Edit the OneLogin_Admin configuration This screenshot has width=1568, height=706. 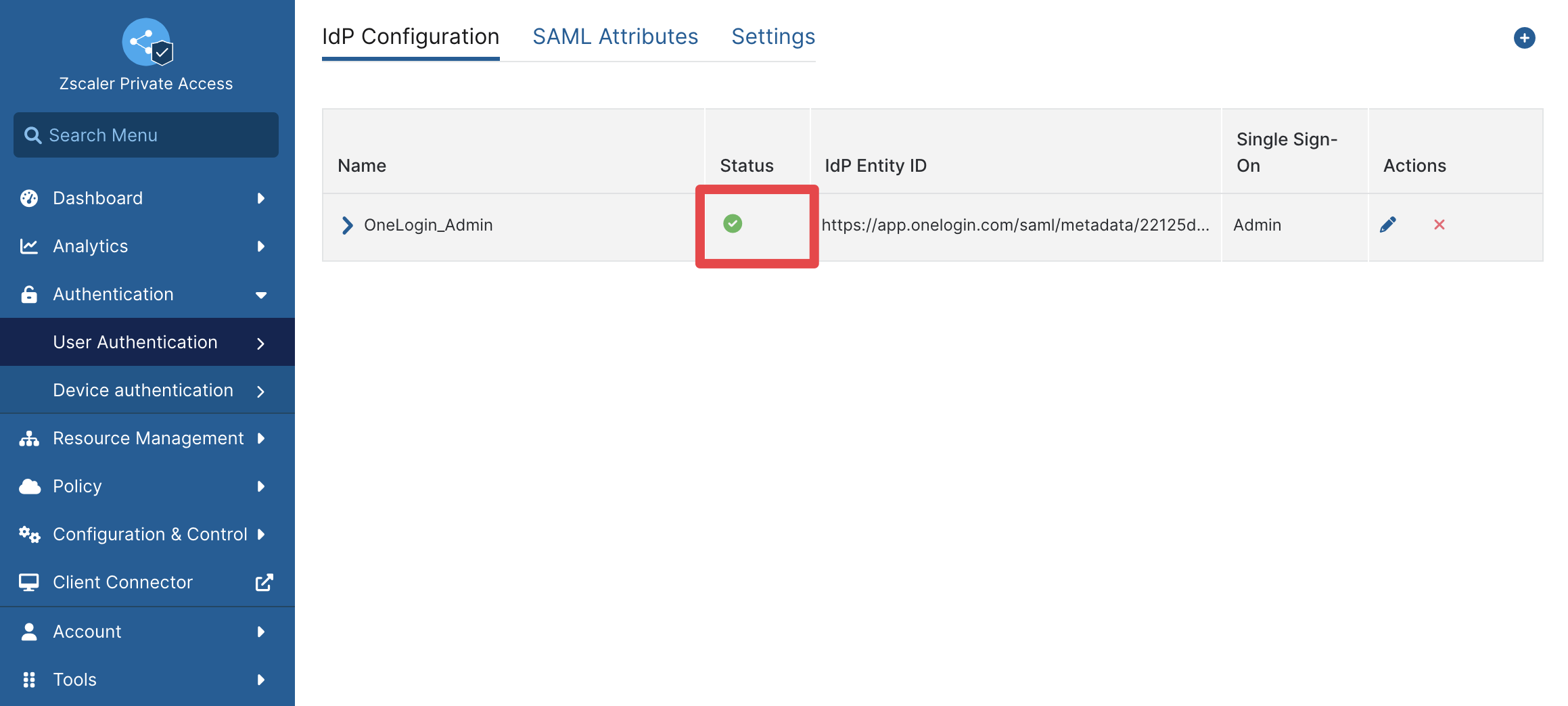(x=1388, y=225)
